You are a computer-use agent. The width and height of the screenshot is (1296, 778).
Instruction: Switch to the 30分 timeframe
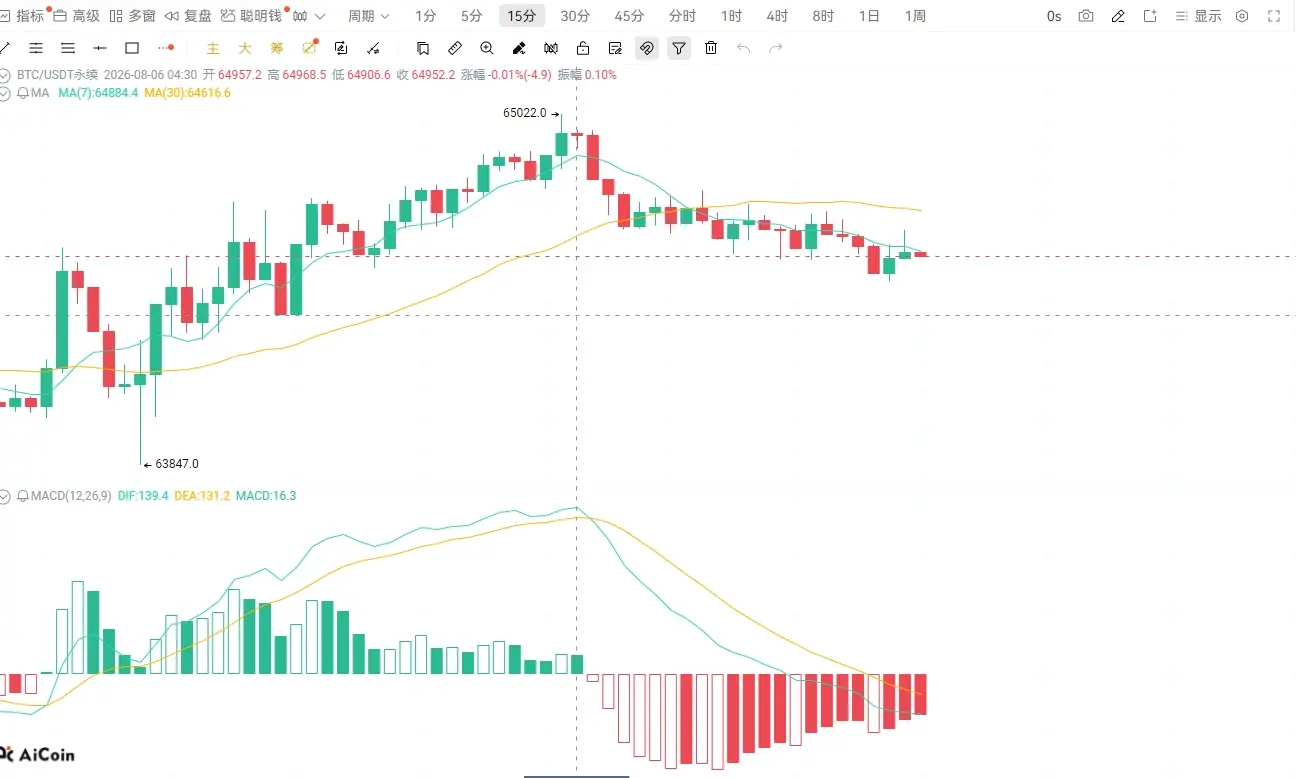click(575, 16)
